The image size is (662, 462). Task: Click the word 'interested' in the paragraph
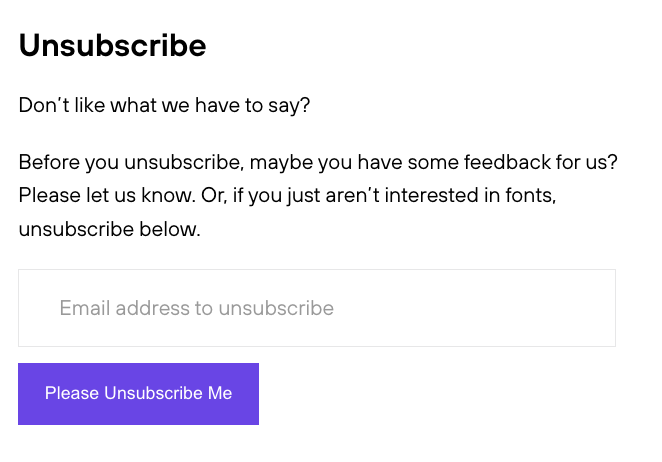coord(431,196)
